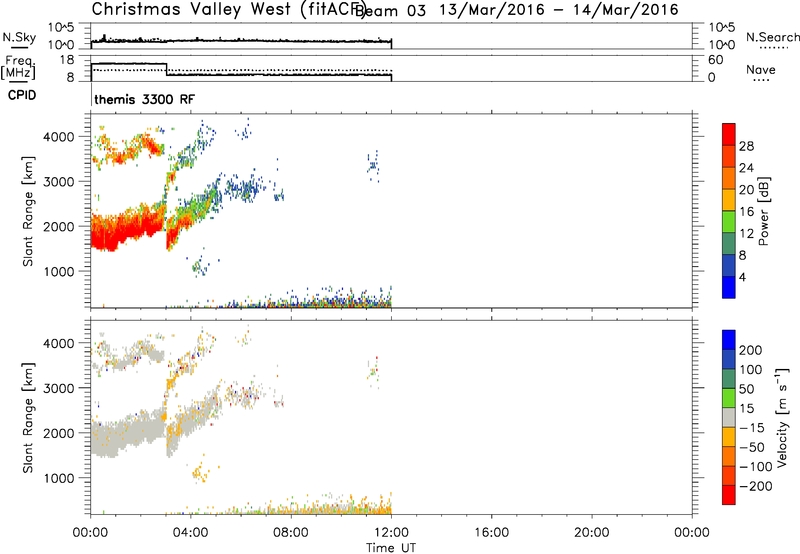Click the 28 label on the power color bar
This screenshot has width=800, height=554.
point(746,146)
